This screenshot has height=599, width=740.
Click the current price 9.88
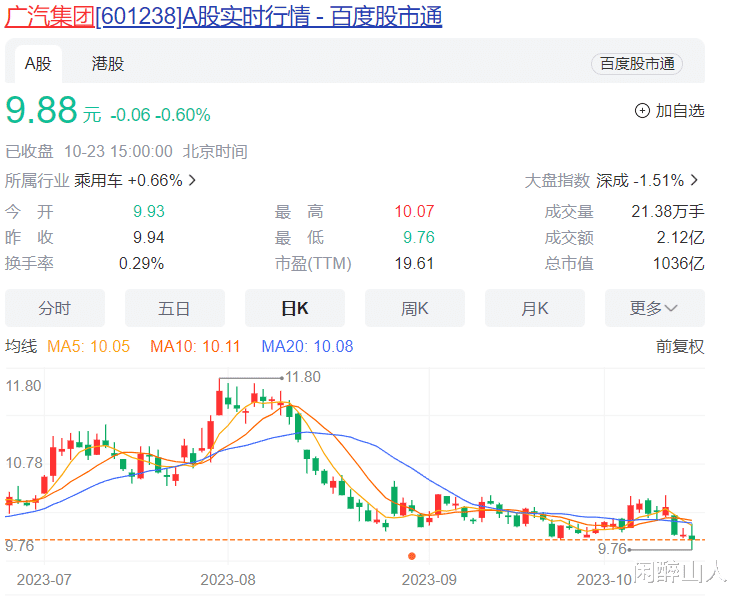42,110
